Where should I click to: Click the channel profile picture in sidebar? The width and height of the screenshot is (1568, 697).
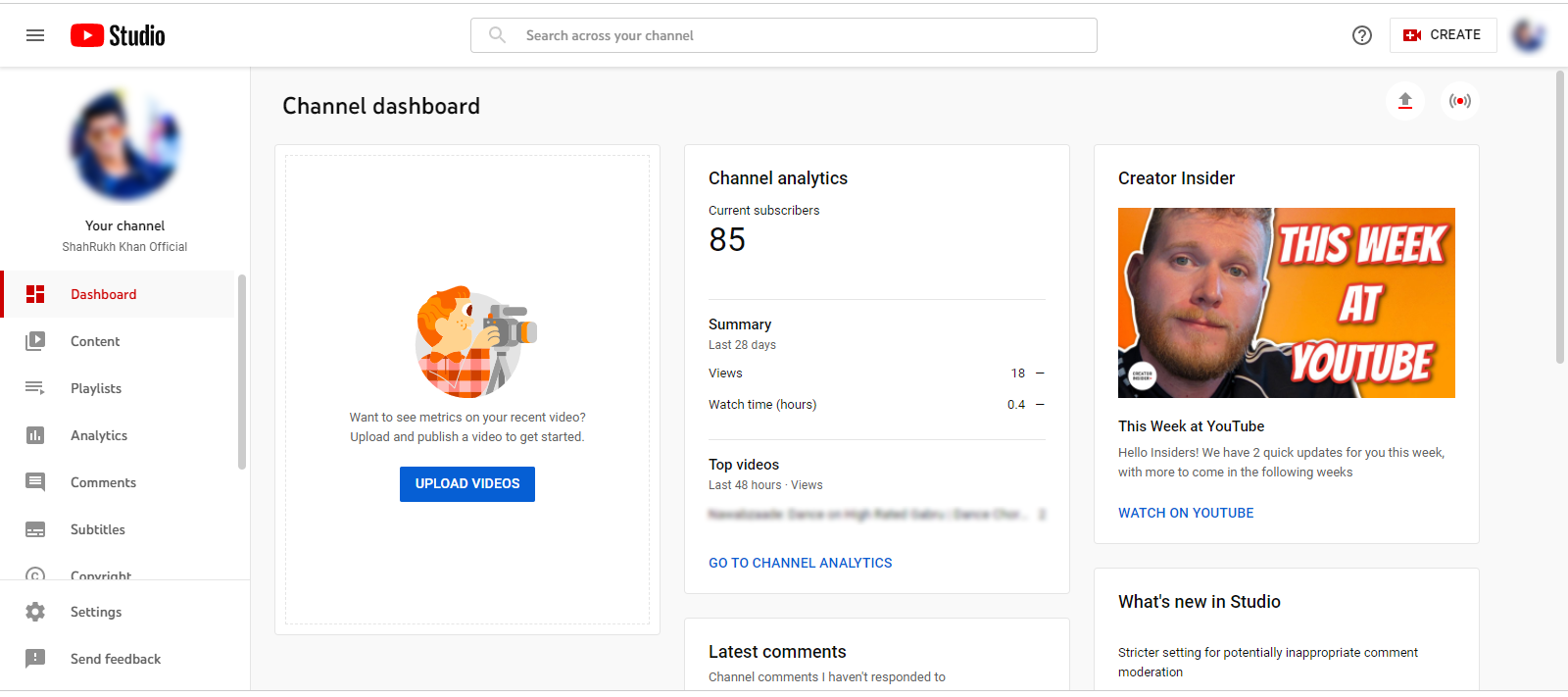[124, 145]
